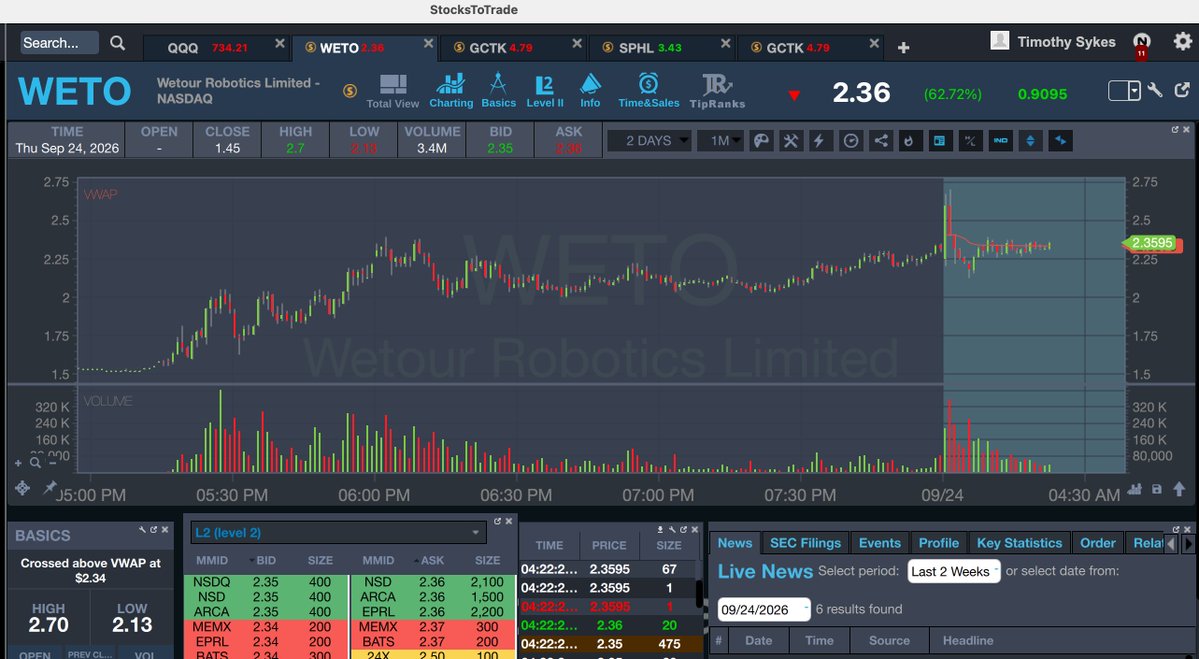Click the header wrench settings icon
This screenshot has height=659, width=1199.
click(x=1155, y=91)
